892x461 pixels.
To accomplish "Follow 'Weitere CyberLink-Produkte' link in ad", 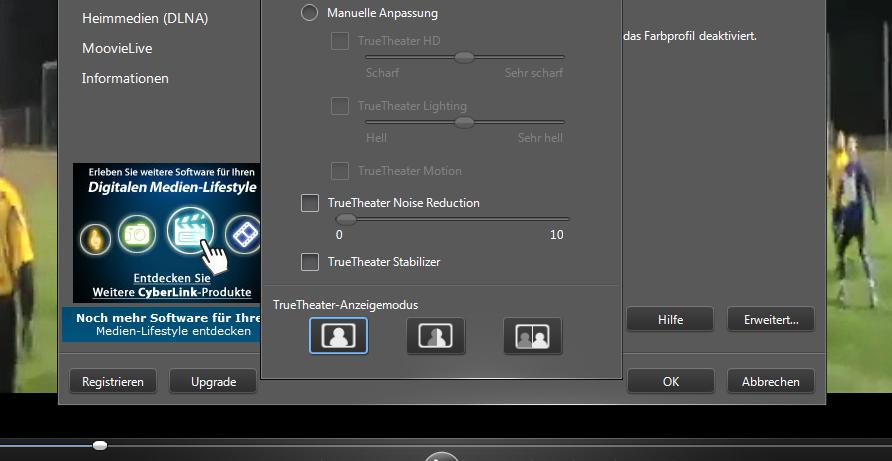I will pyautogui.click(x=172, y=293).
